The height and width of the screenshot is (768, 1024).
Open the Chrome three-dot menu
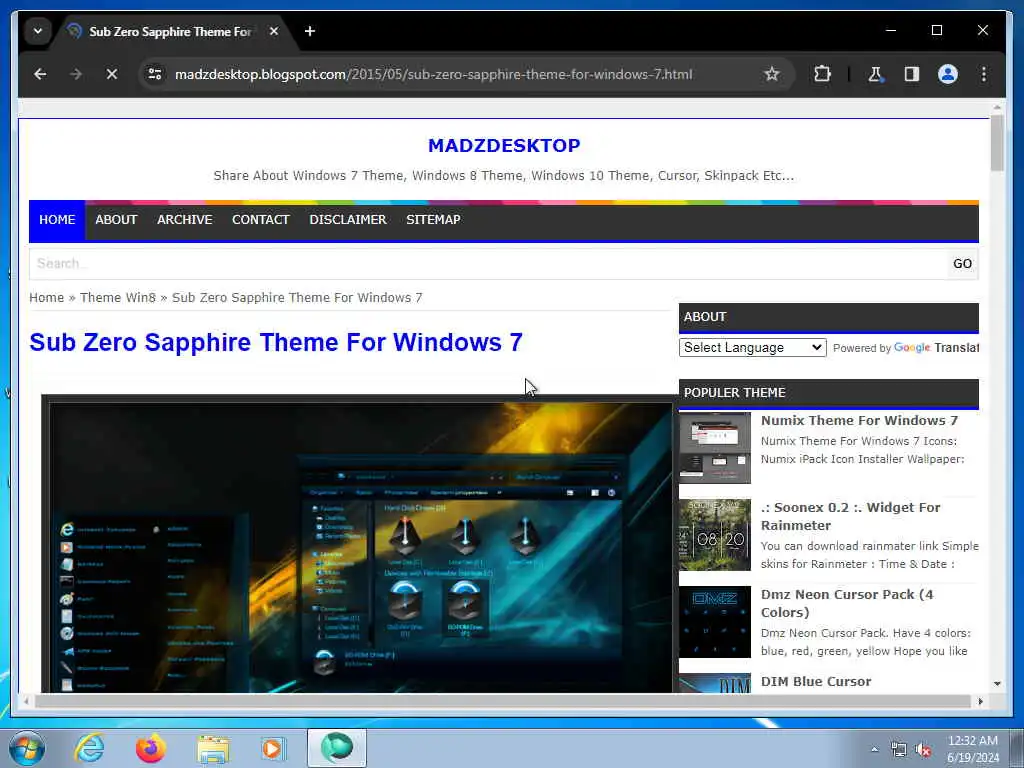(984, 74)
